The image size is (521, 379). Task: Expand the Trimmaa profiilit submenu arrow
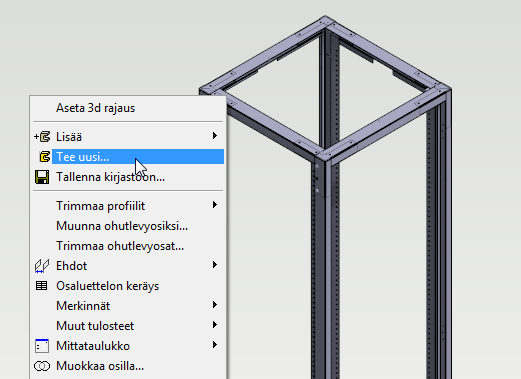coord(215,205)
